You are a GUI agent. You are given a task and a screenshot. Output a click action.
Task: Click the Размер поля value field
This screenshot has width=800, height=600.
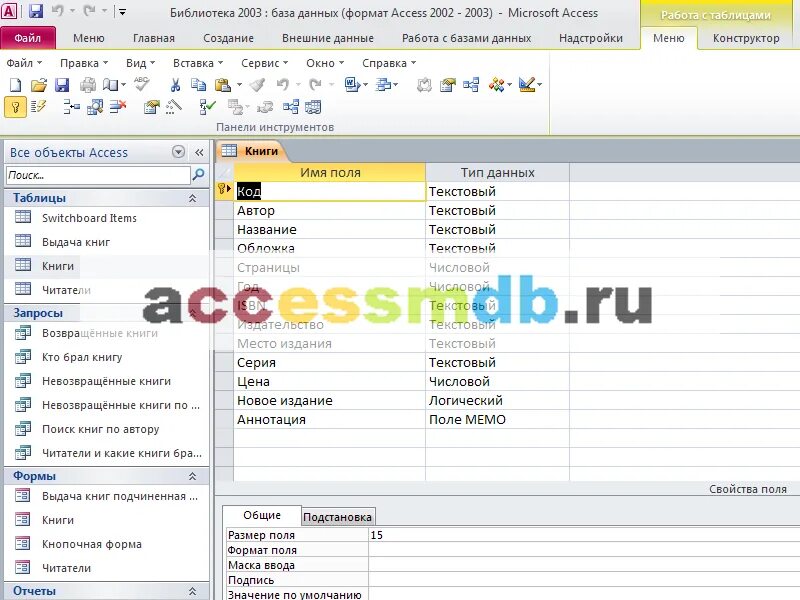[584, 535]
